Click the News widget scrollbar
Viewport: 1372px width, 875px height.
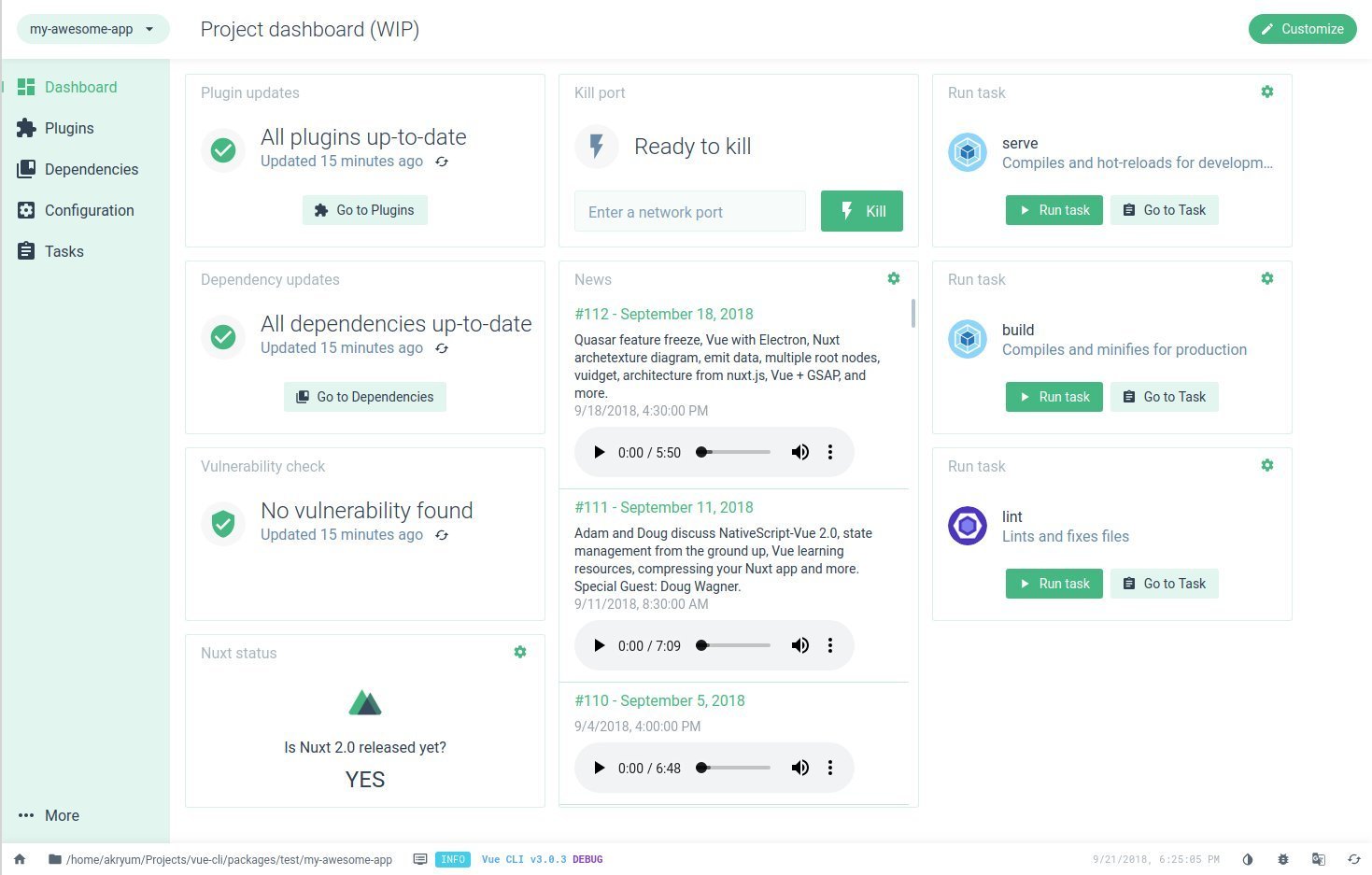click(x=912, y=314)
